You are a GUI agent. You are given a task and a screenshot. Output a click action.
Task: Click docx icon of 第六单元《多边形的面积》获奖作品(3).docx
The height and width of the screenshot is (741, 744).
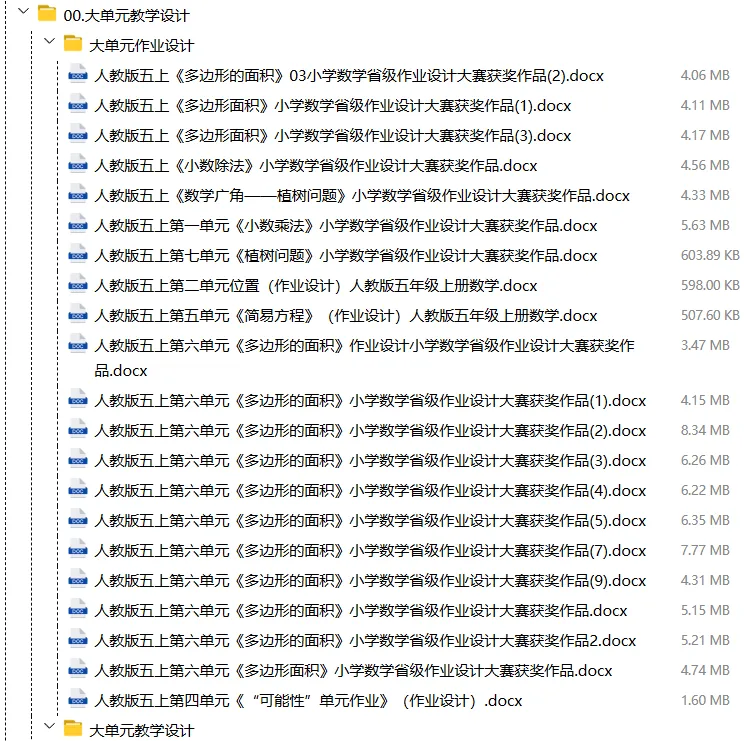pyautogui.click(x=78, y=459)
